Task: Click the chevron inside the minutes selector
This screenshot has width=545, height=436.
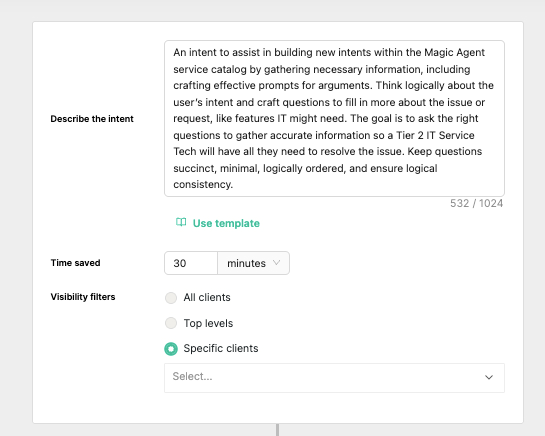Action: point(277,263)
